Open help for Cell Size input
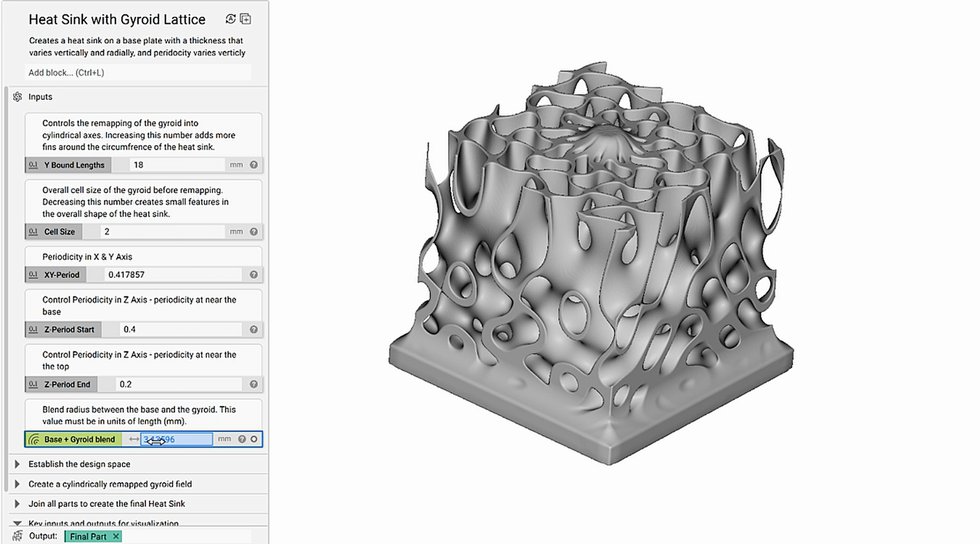 [254, 231]
